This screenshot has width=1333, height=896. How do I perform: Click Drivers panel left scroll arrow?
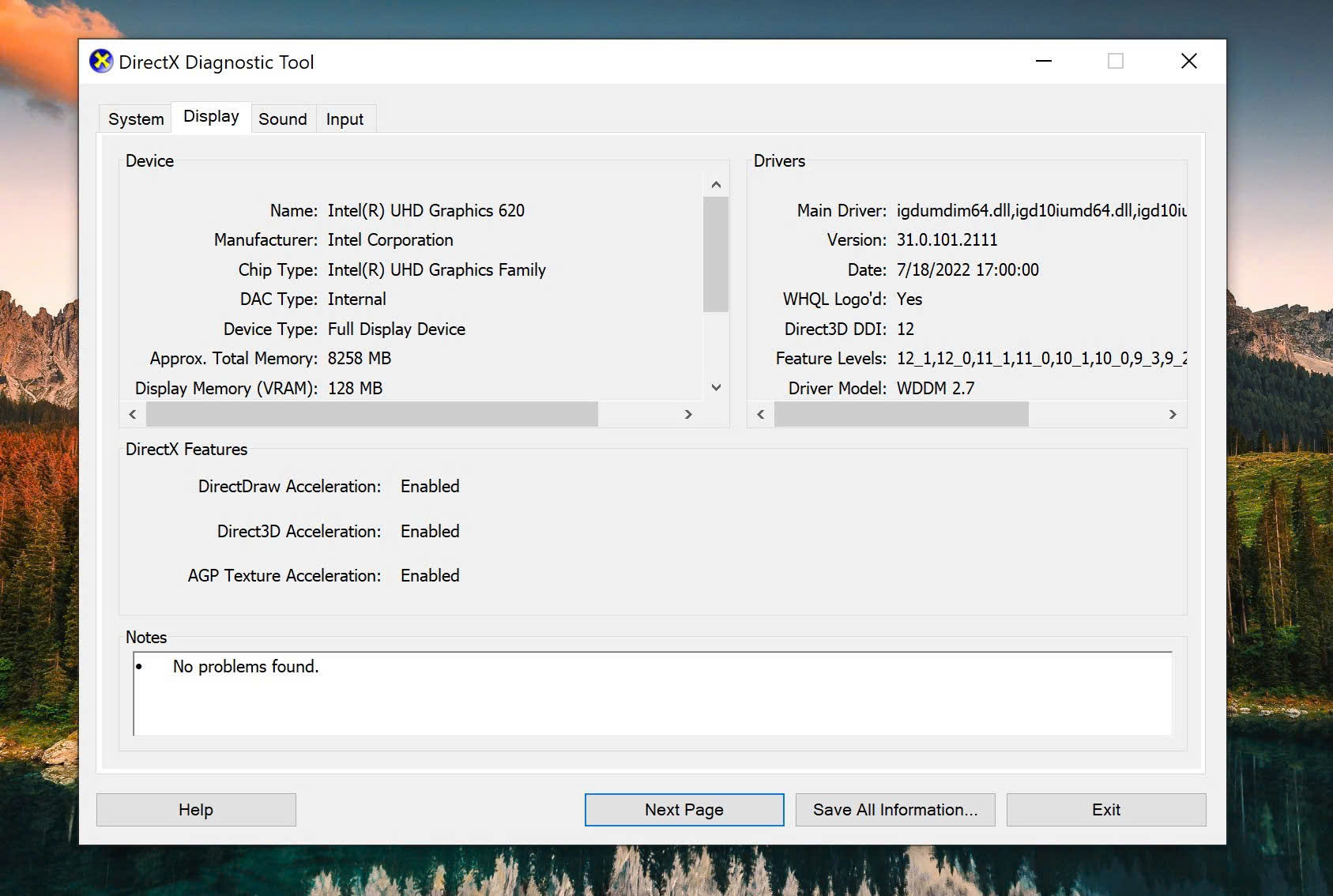click(x=760, y=414)
